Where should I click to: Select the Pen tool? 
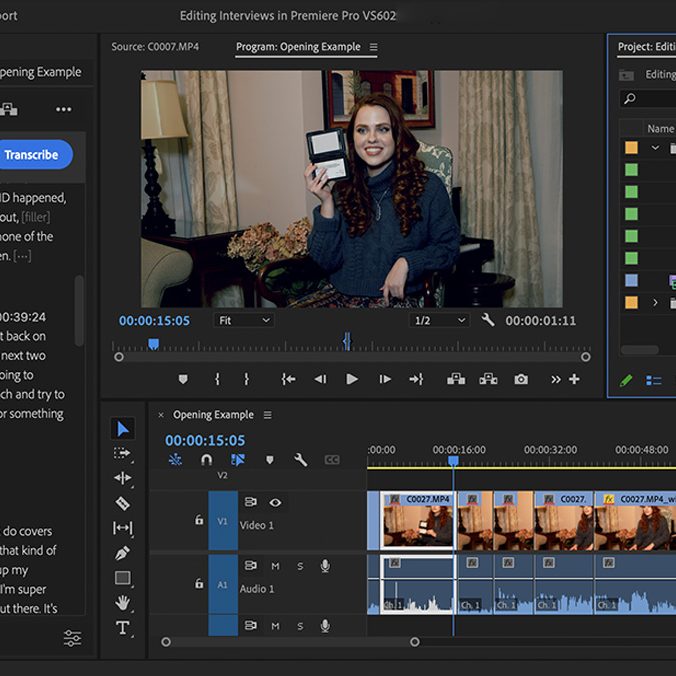coord(122,553)
